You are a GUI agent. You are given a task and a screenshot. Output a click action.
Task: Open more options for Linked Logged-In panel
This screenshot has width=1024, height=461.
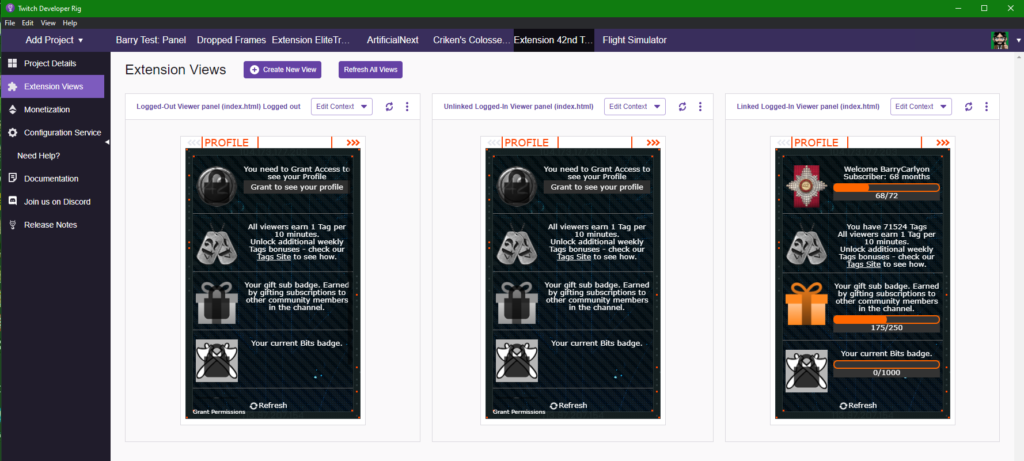(987, 106)
